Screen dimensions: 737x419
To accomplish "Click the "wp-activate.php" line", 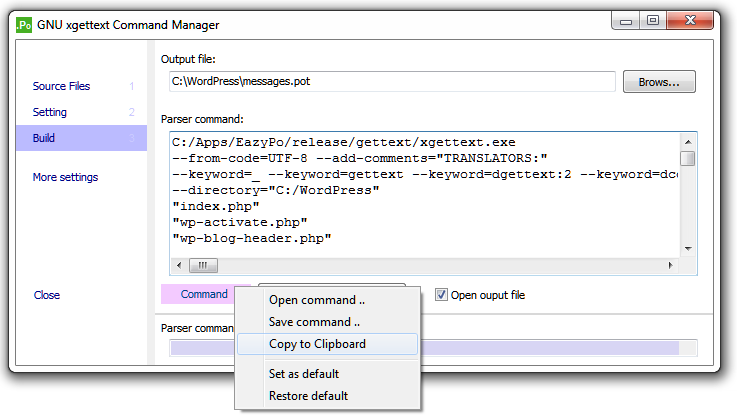I will (240, 222).
